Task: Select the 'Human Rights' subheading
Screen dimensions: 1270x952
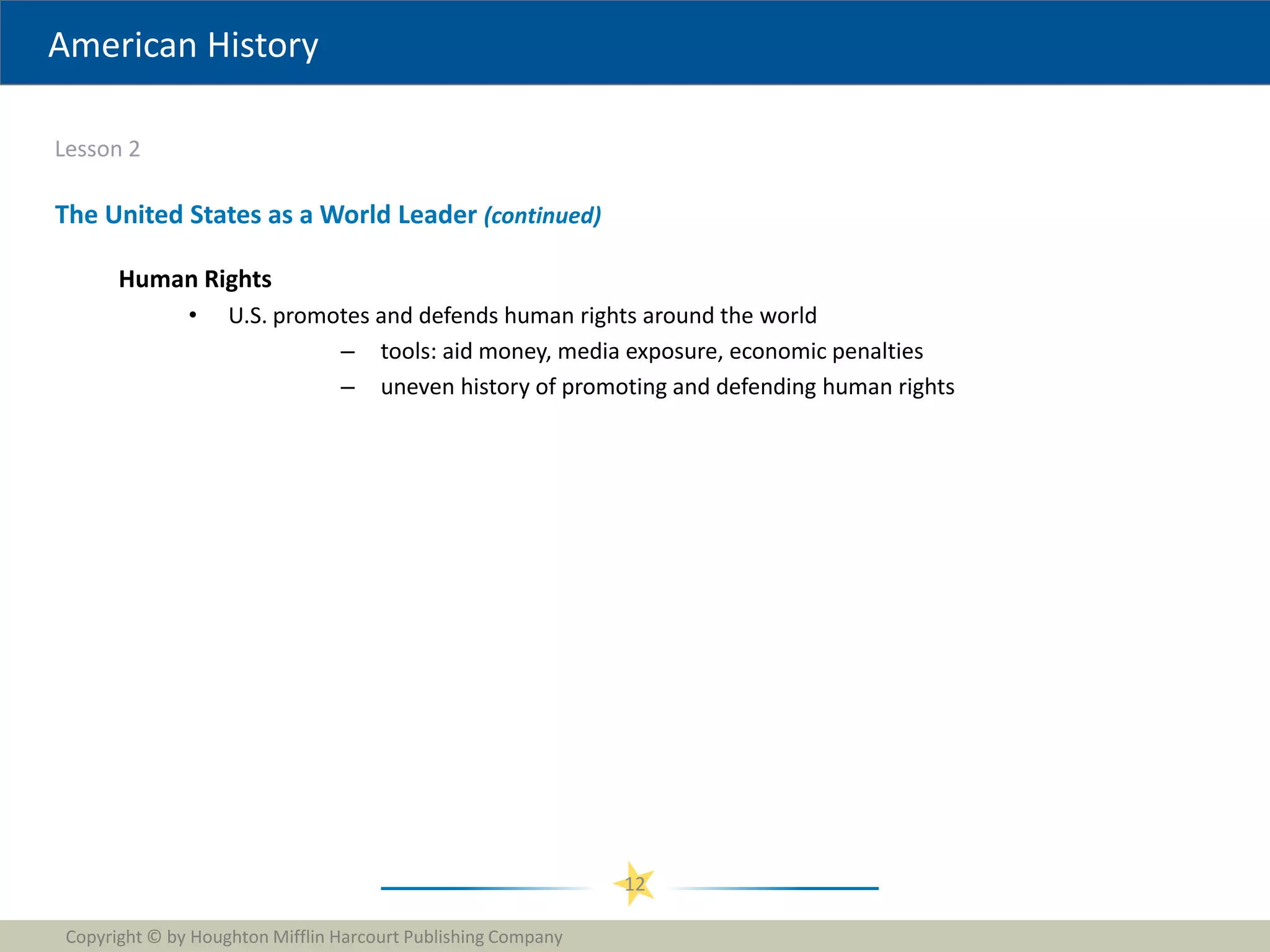Action: pyautogui.click(x=195, y=279)
